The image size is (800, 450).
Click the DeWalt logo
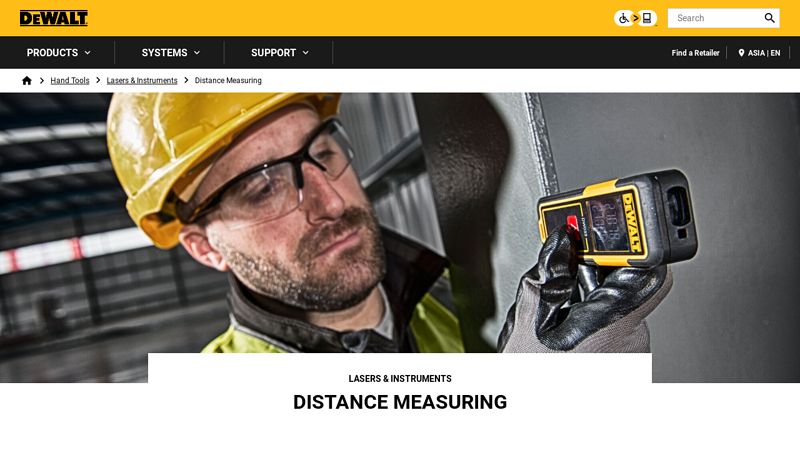54,18
